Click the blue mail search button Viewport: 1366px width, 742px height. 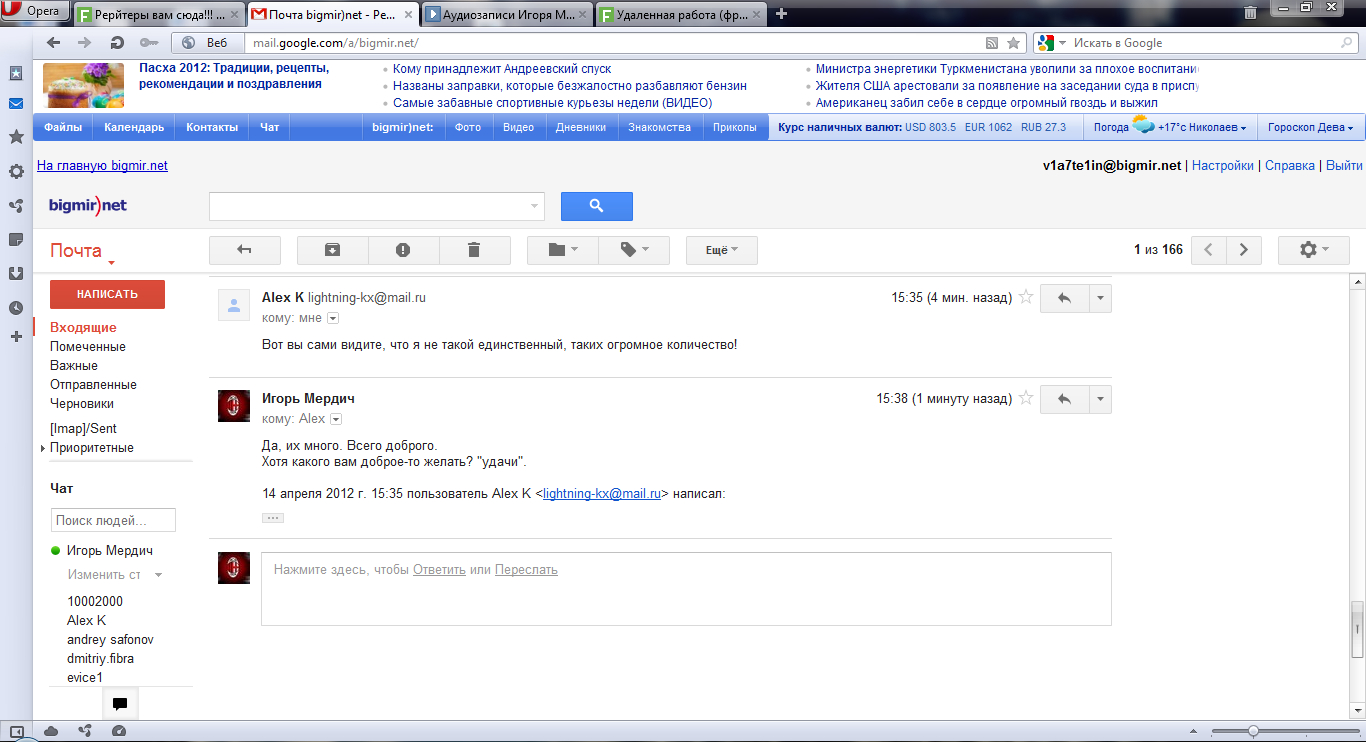tap(597, 206)
